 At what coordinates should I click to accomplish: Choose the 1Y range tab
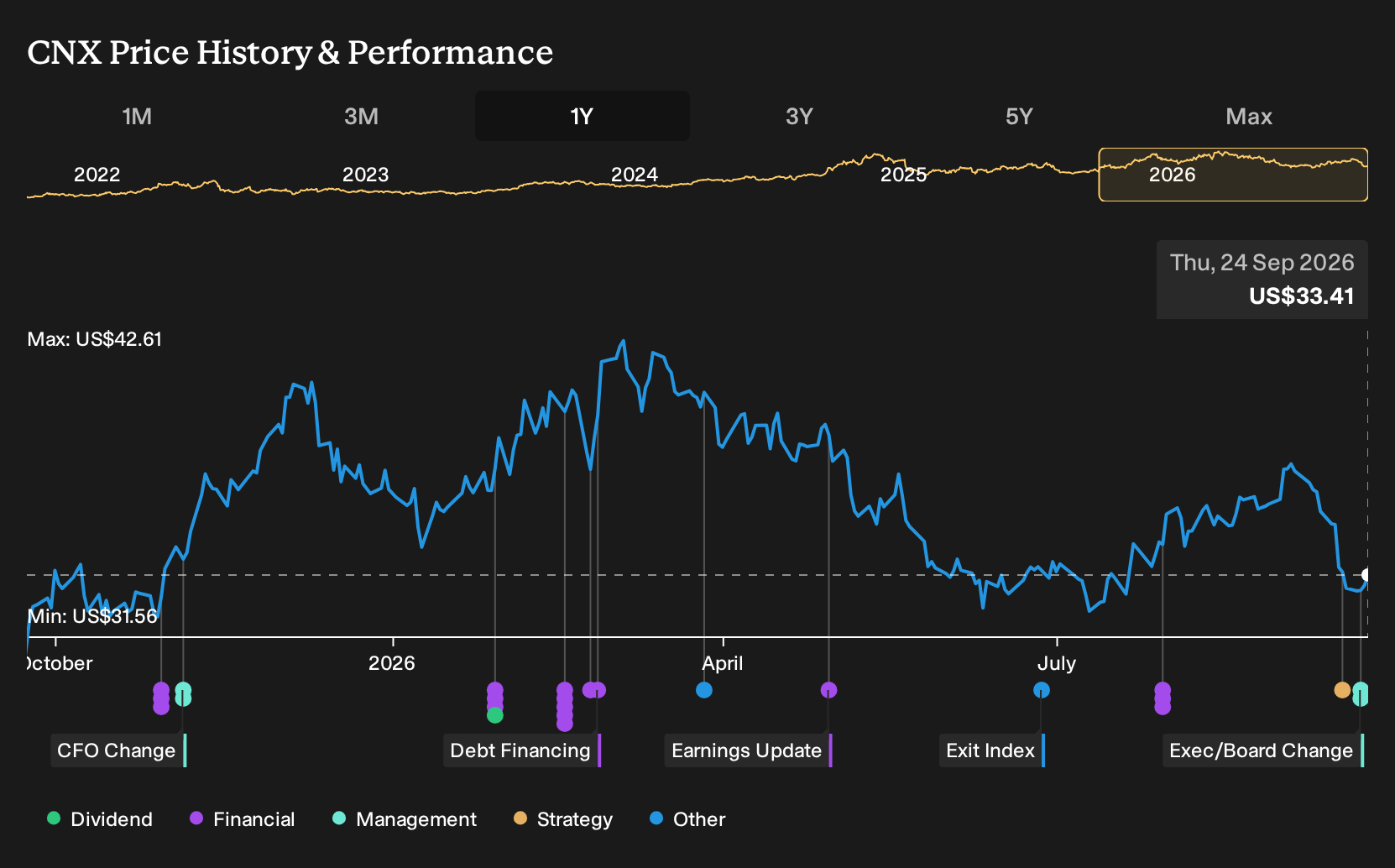coord(582,116)
